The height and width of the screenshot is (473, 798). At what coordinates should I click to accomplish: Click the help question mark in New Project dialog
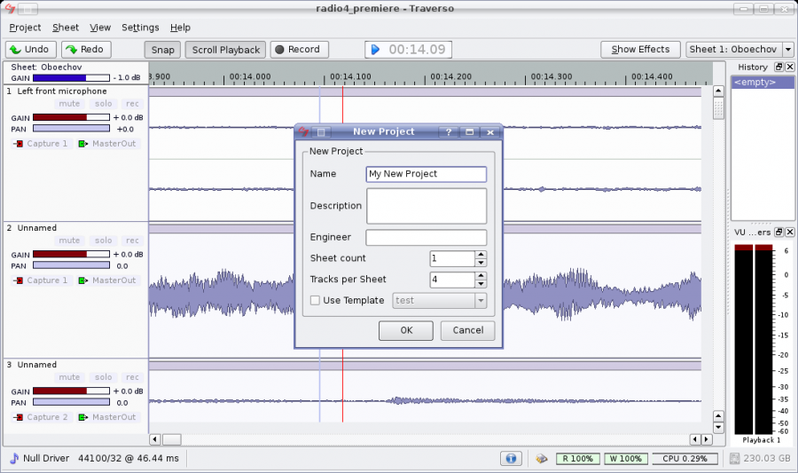448,132
